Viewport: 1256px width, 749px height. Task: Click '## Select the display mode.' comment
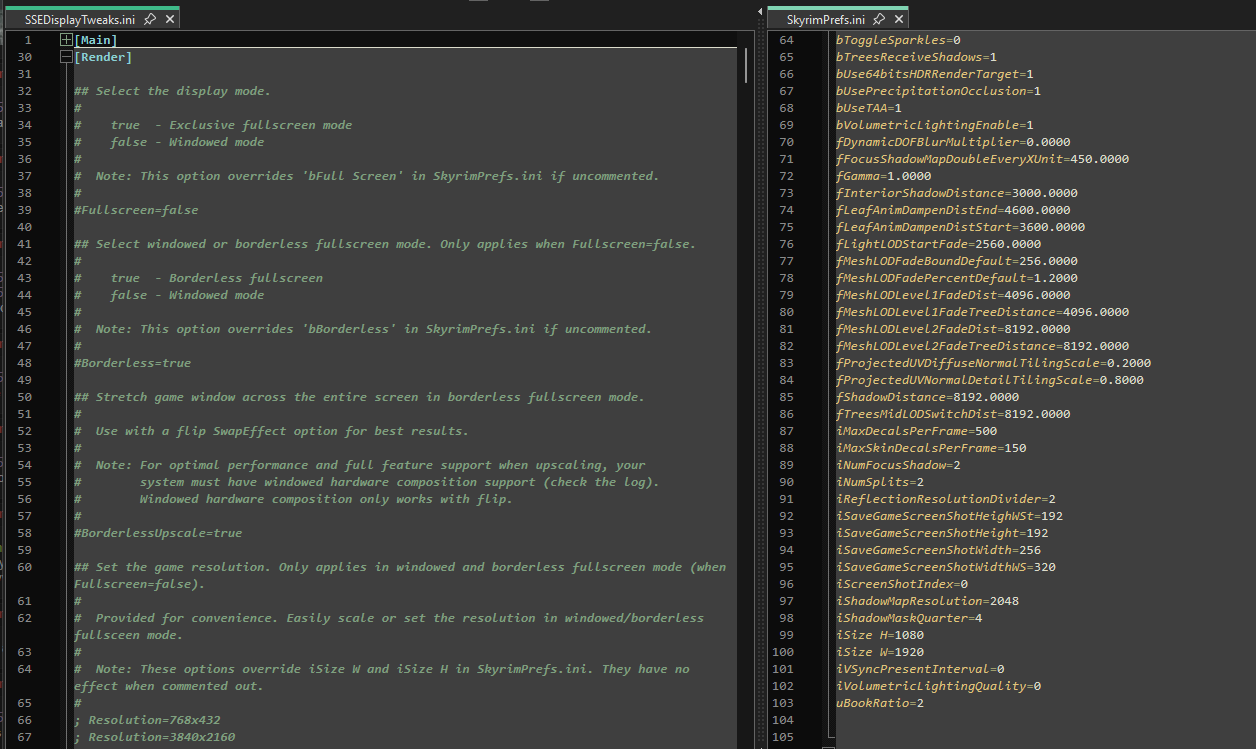click(173, 91)
